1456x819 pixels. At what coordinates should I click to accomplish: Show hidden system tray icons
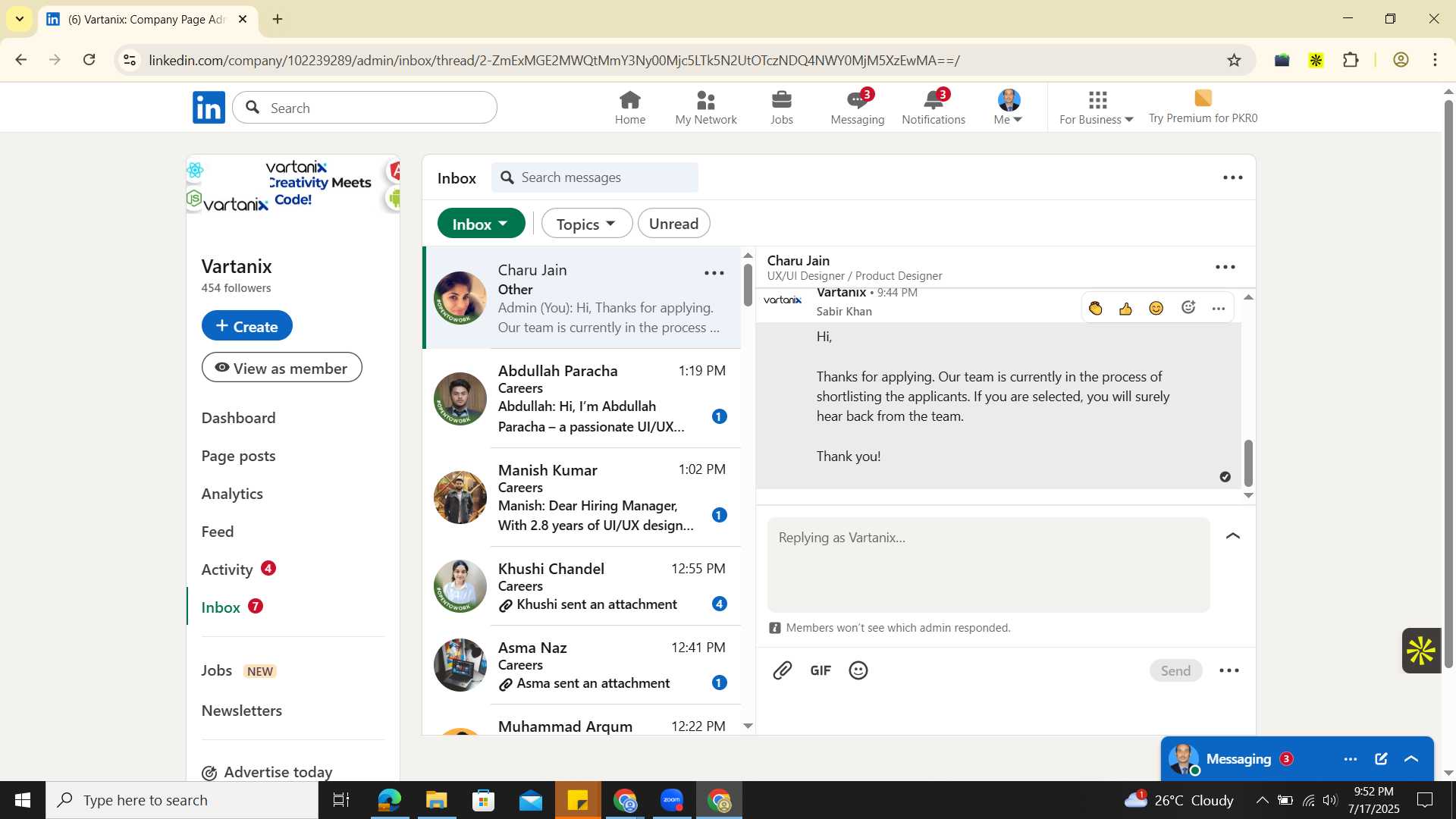point(1261,800)
